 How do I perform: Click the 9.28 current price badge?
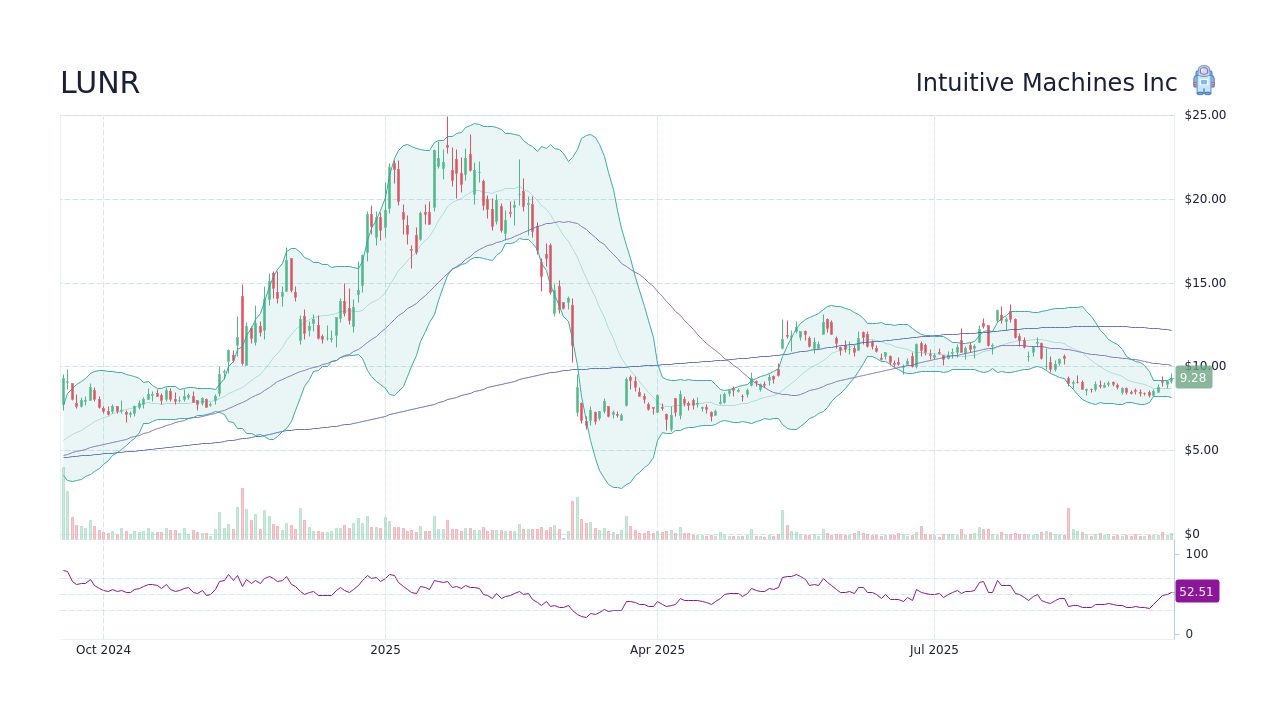(x=1193, y=378)
